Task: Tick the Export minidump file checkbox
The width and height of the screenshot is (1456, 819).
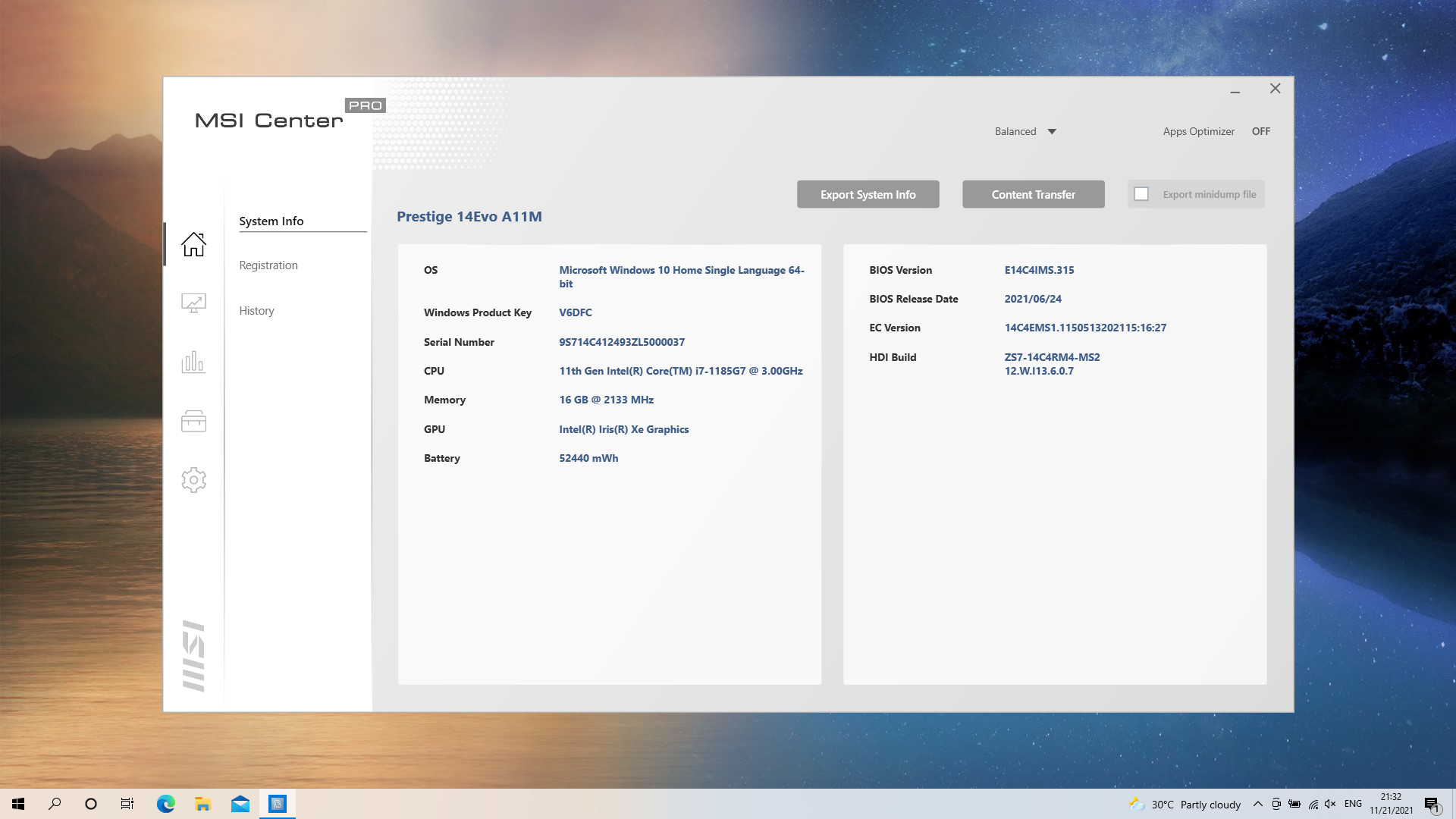Action: pos(1141,194)
